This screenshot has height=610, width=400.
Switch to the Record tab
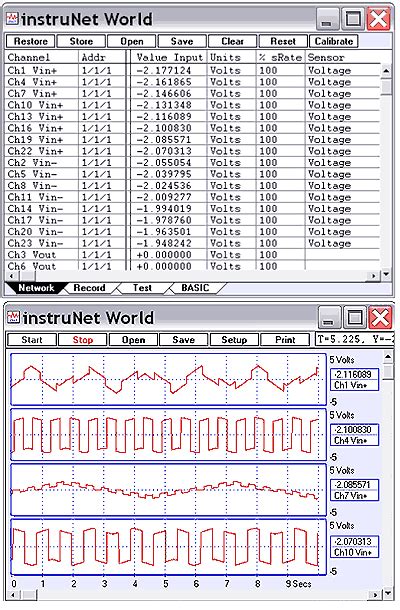pos(89,288)
